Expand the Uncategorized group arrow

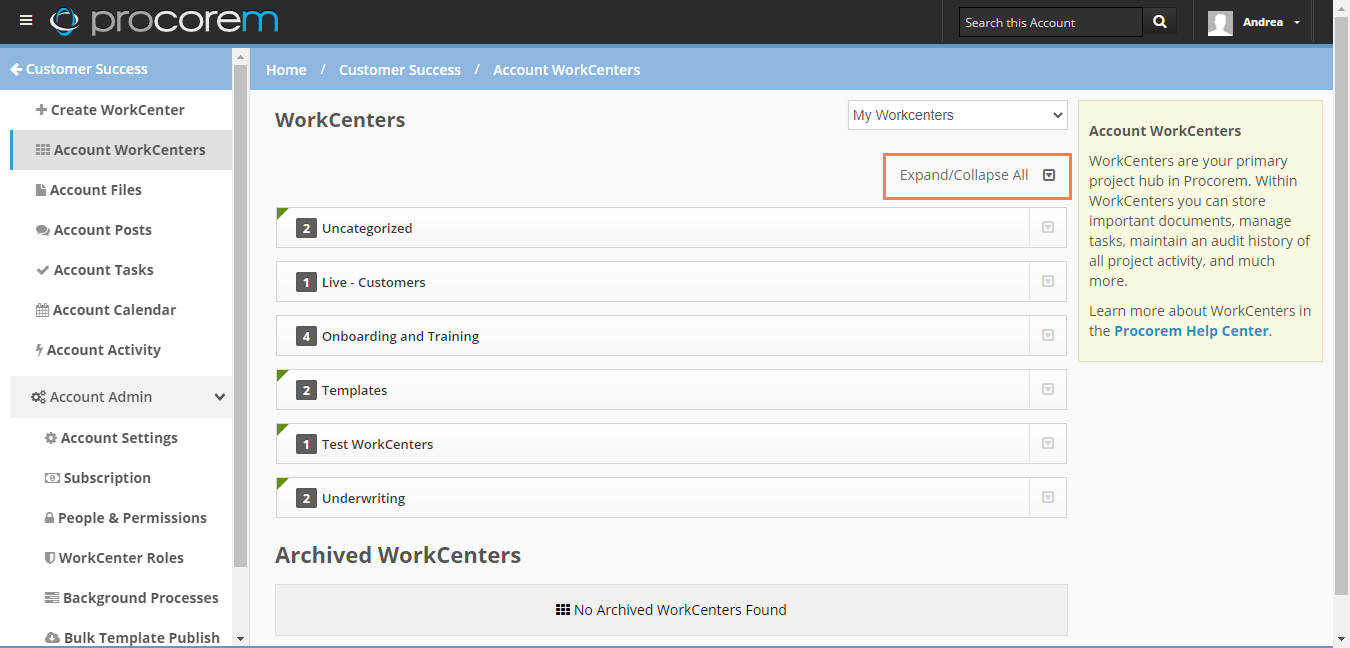point(1048,228)
